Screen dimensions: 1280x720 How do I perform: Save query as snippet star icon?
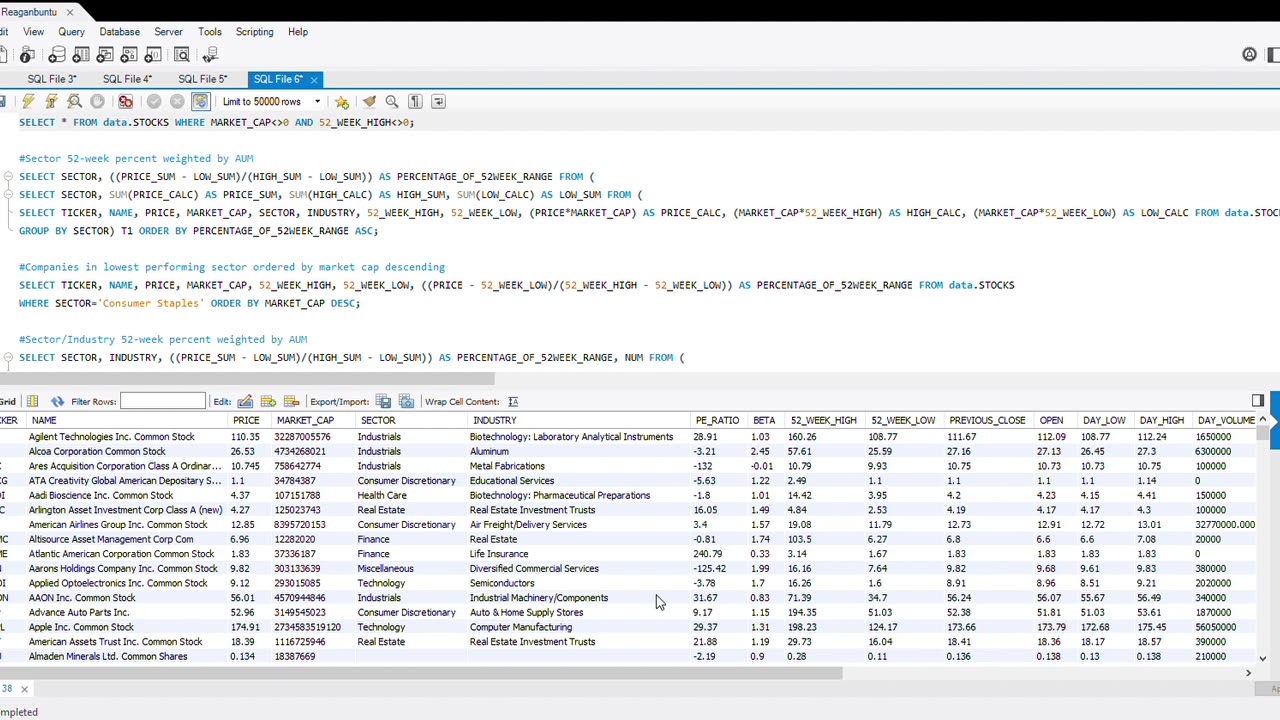342,101
